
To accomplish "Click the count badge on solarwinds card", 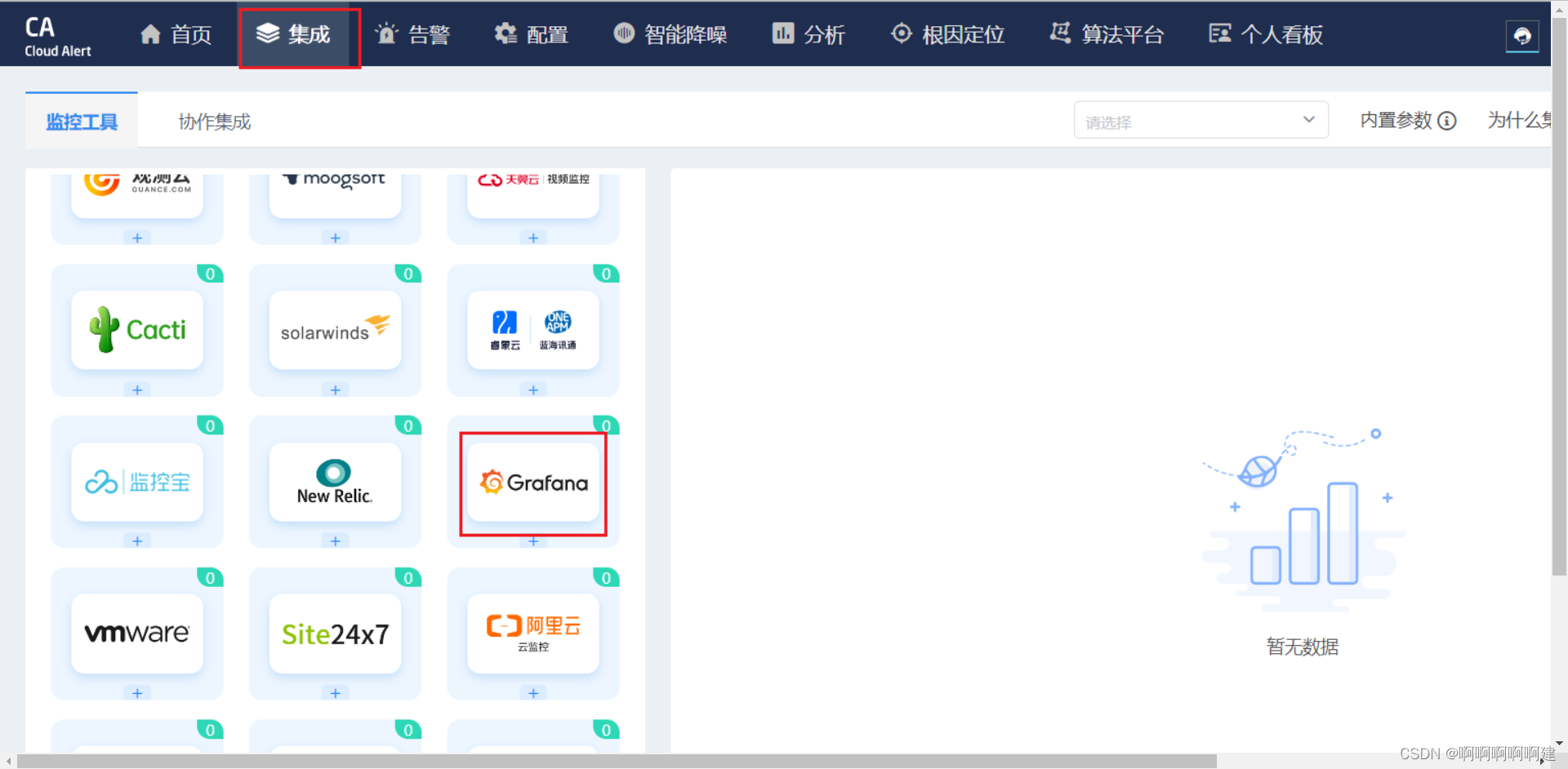I will click(408, 273).
